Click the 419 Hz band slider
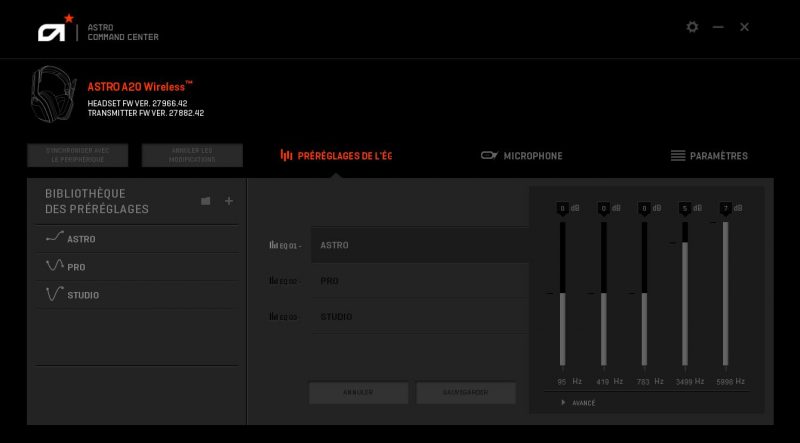 (604, 293)
